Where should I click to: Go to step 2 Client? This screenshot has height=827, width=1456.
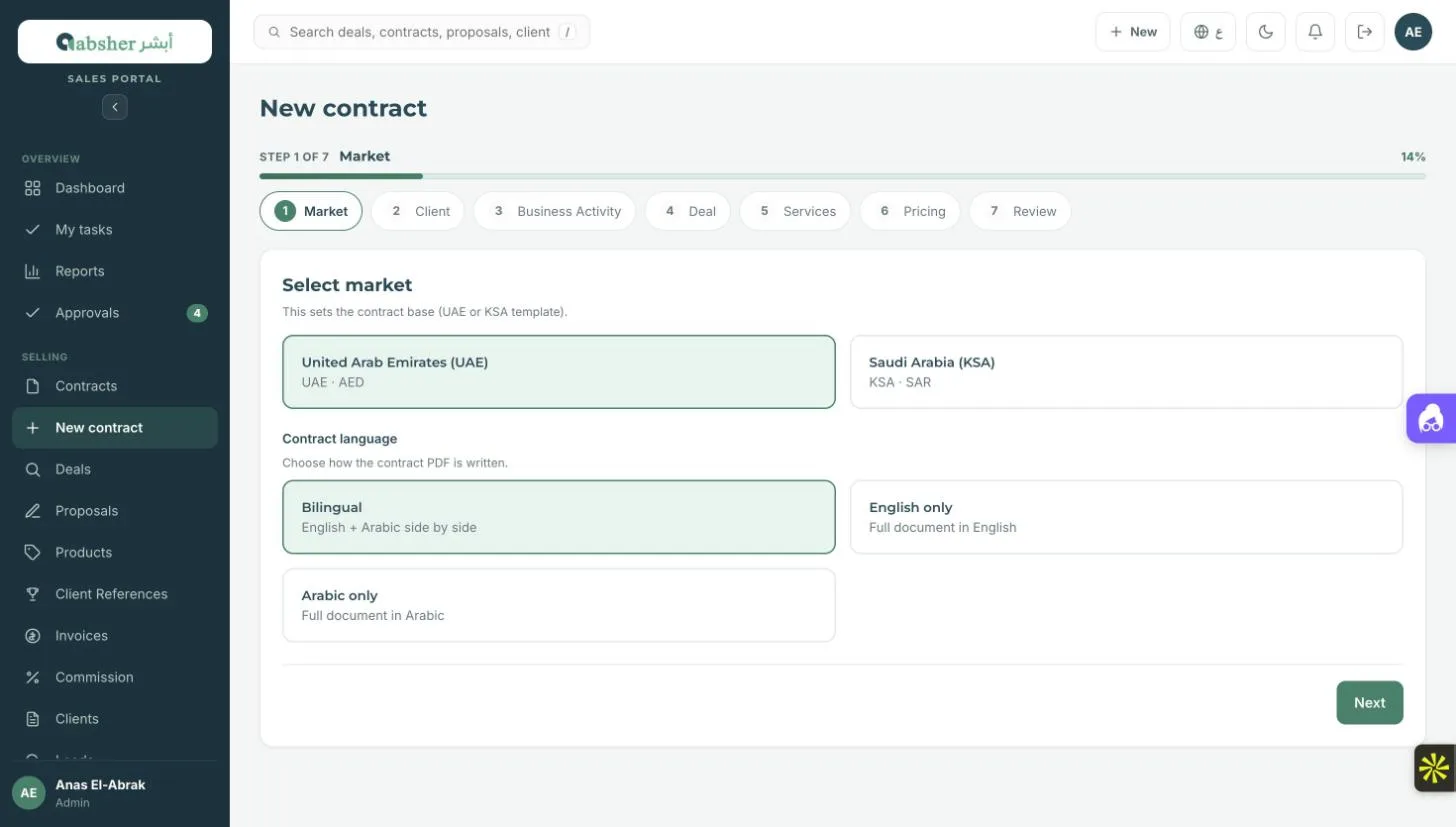coord(418,211)
